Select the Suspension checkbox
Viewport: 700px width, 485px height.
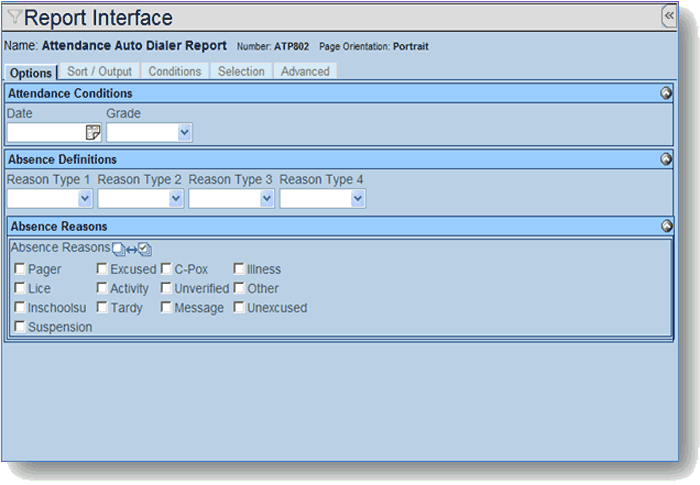(x=20, y=326)
